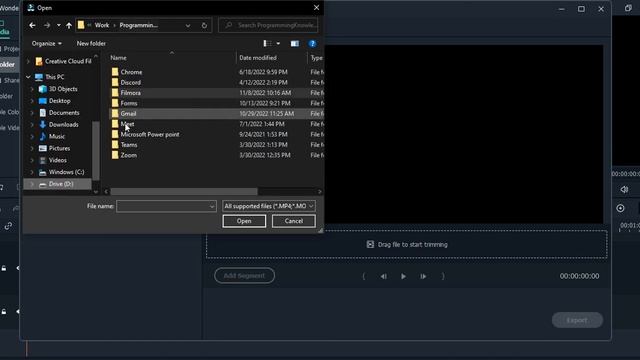Open the dialog Help icon

point(312,43)
